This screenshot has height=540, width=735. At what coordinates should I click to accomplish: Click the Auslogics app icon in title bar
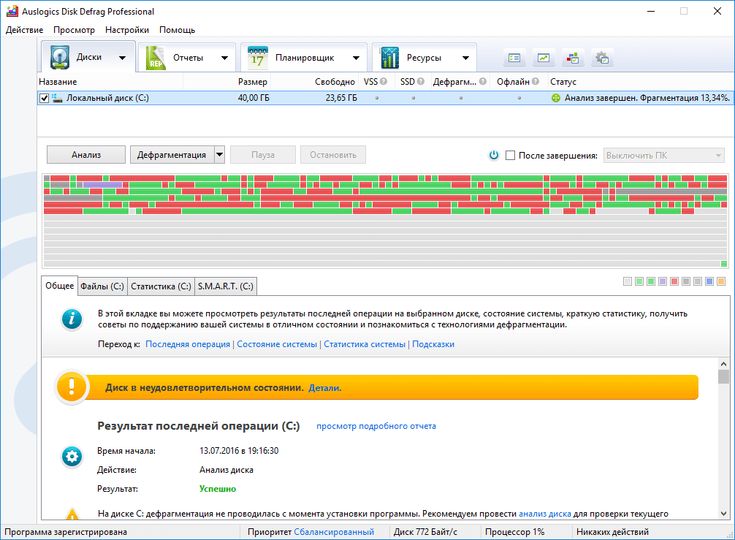tap(12, 11)
